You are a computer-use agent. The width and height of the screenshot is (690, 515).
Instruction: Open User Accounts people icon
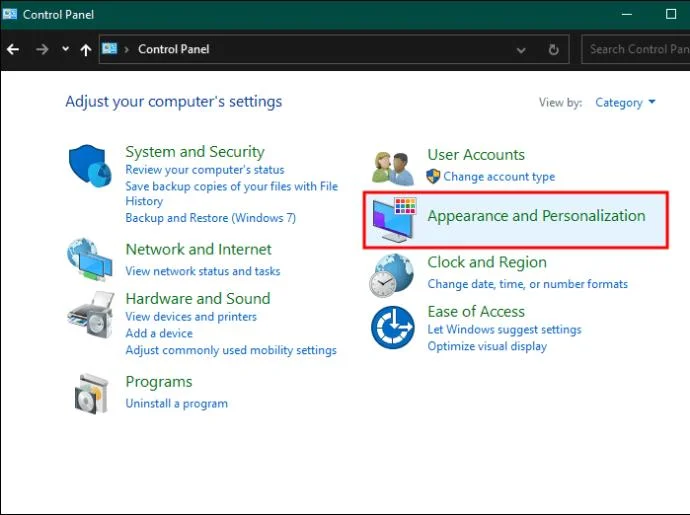tap(393, 168)
